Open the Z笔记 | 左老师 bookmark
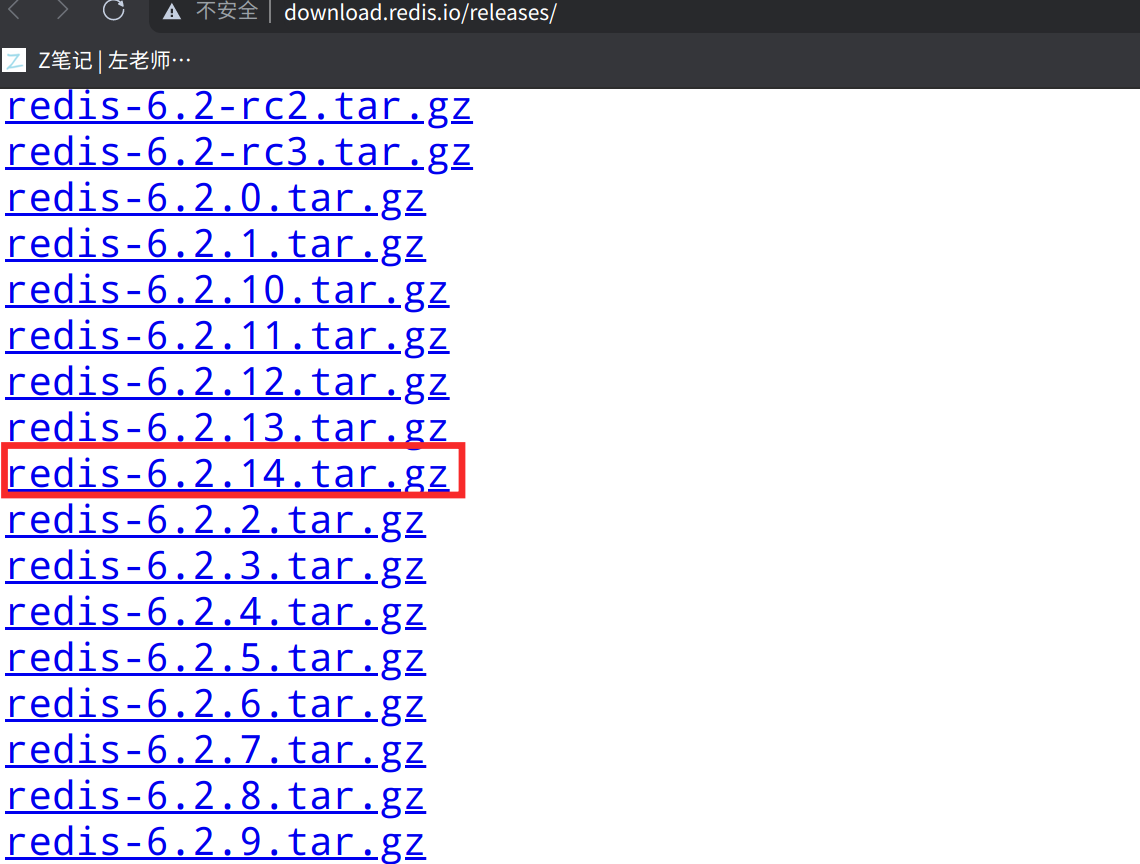 click(x=114, y=60)
